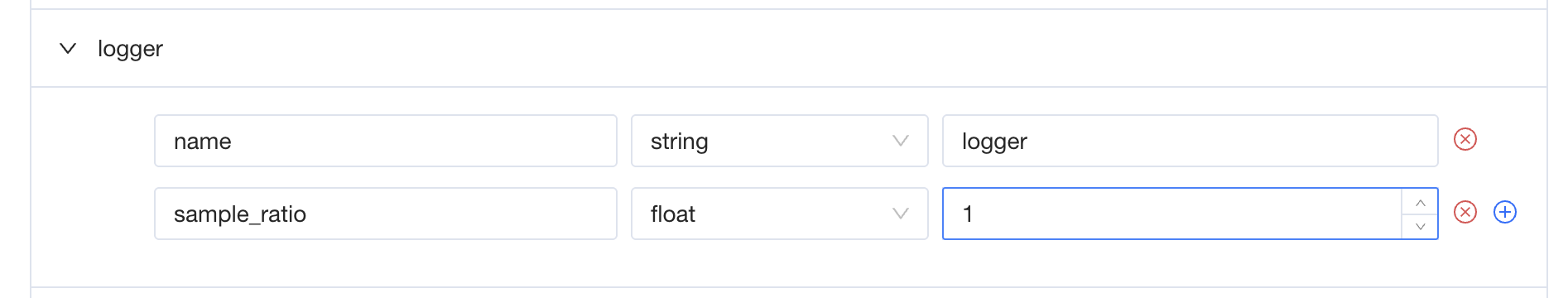Click arrow icon of string selector
Image resolution: width=1568 pixels, height=298 pixels.
point(901,141)
